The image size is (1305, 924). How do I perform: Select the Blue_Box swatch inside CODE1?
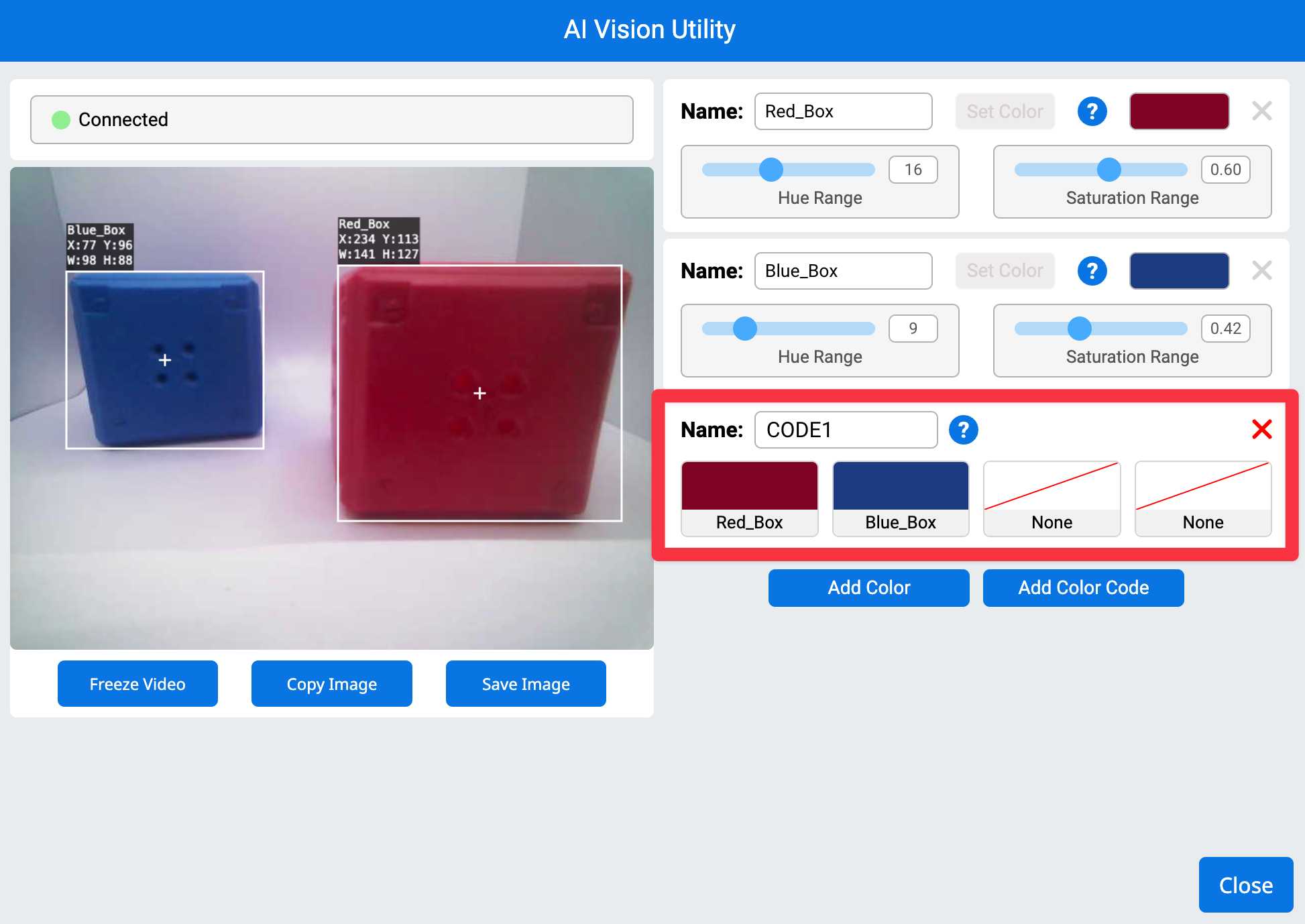(901, 499)
